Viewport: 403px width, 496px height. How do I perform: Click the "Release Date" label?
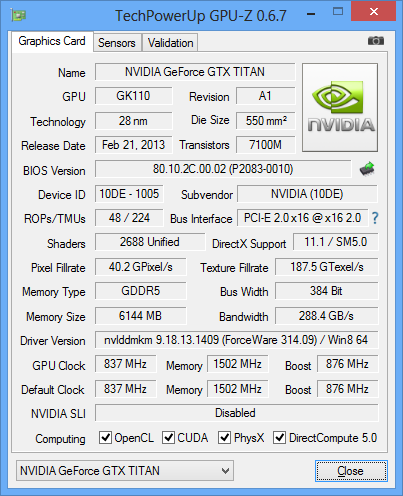click(53, 146)
